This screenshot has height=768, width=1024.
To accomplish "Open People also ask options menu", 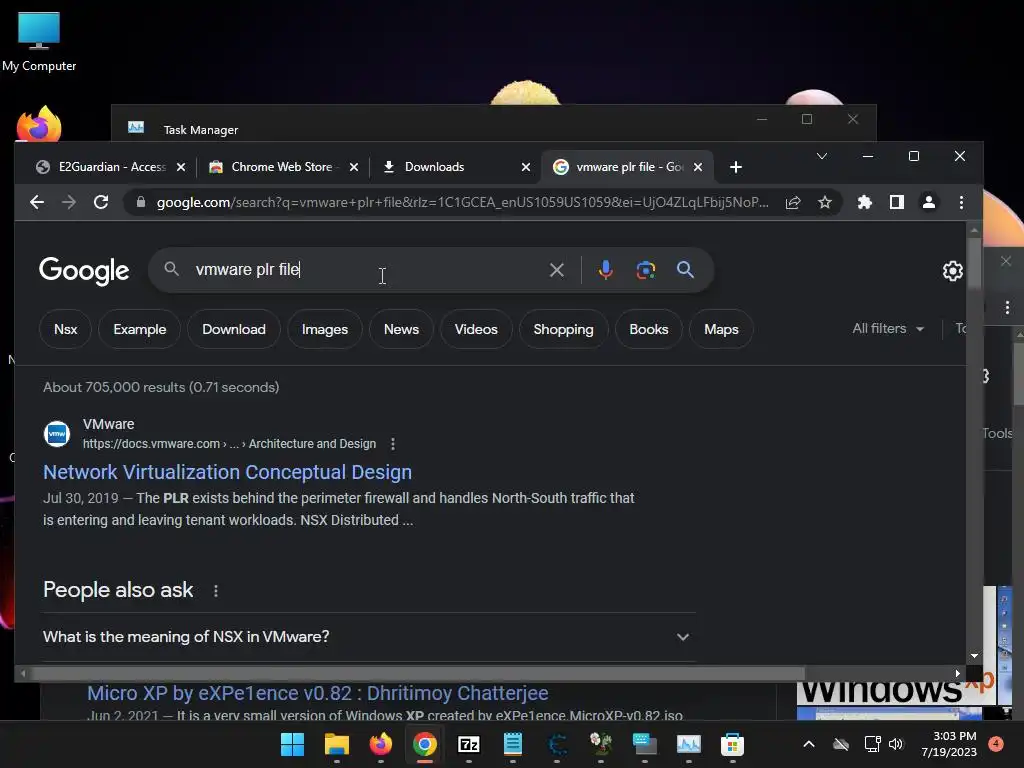I will 216,590.
